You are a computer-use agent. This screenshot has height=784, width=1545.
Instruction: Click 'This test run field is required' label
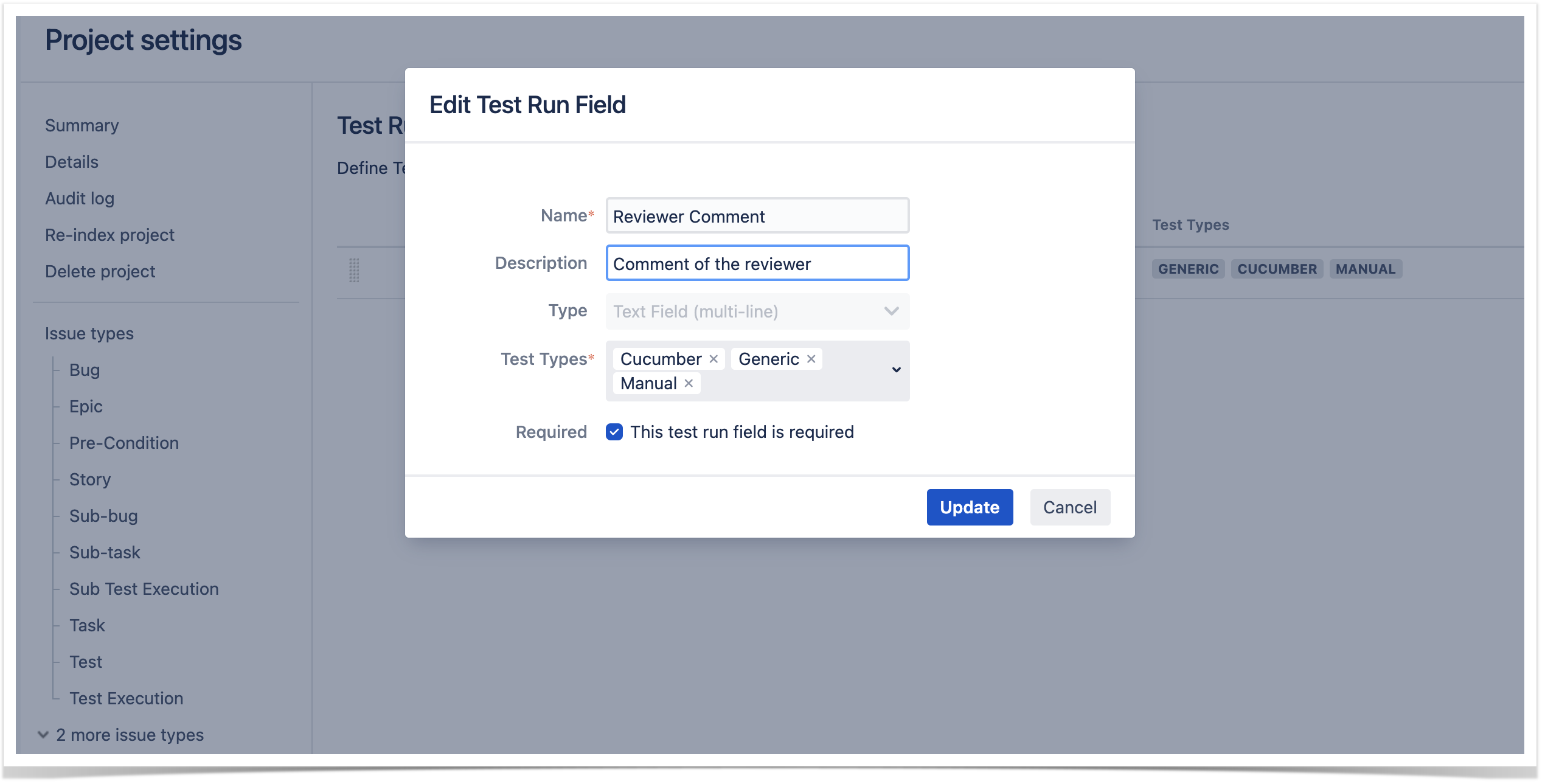742,432
